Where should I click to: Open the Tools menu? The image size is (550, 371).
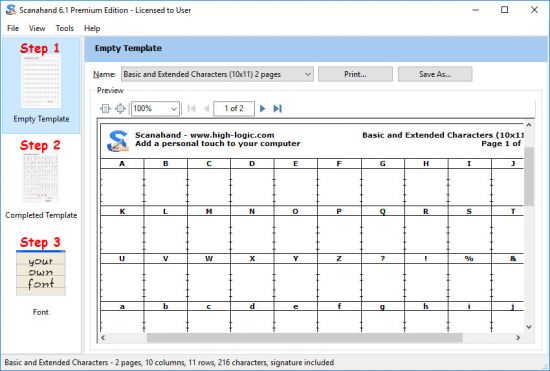65,28
